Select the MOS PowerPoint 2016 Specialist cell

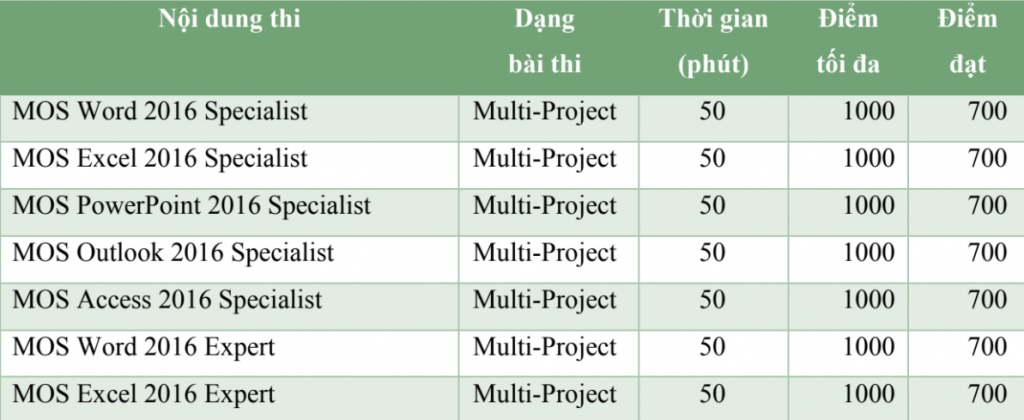pos(192,206)
